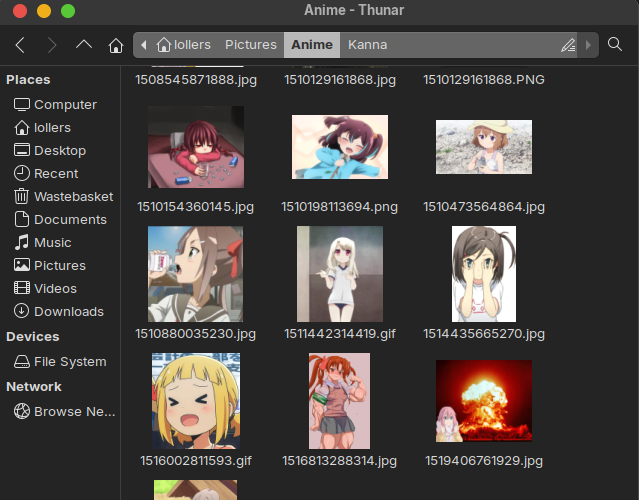Open the home folder via toolbar house icon
Image resolution: width=639 pixels, height=500 pixels.
click(x=116, y=45)
